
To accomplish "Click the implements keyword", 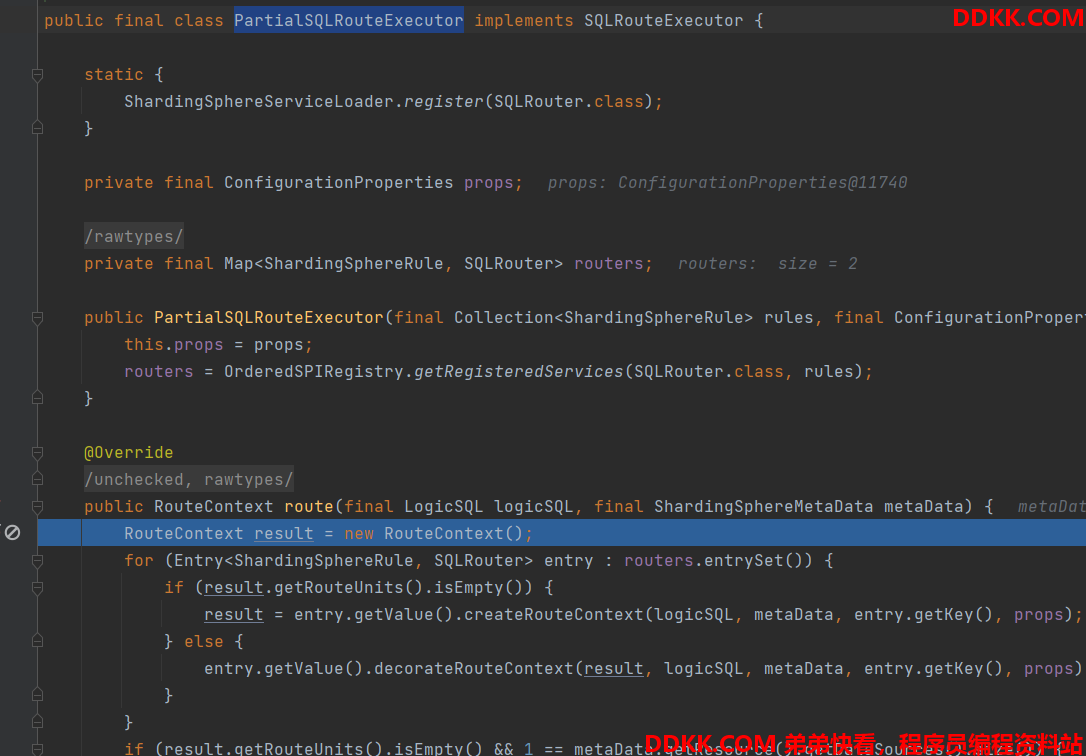I will tap(524, 21).
